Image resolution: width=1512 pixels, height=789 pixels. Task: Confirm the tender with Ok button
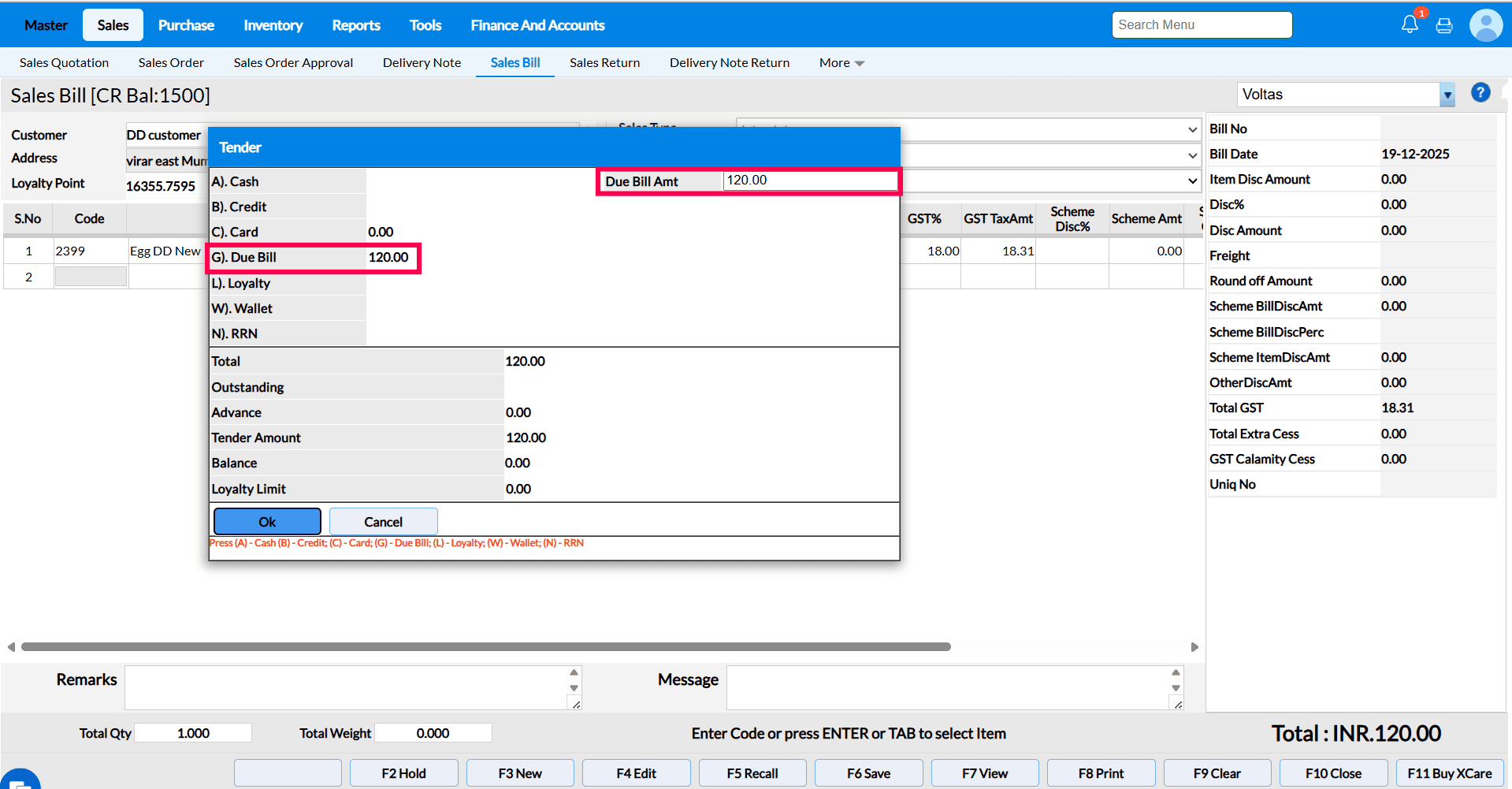(x=267, y=522)
